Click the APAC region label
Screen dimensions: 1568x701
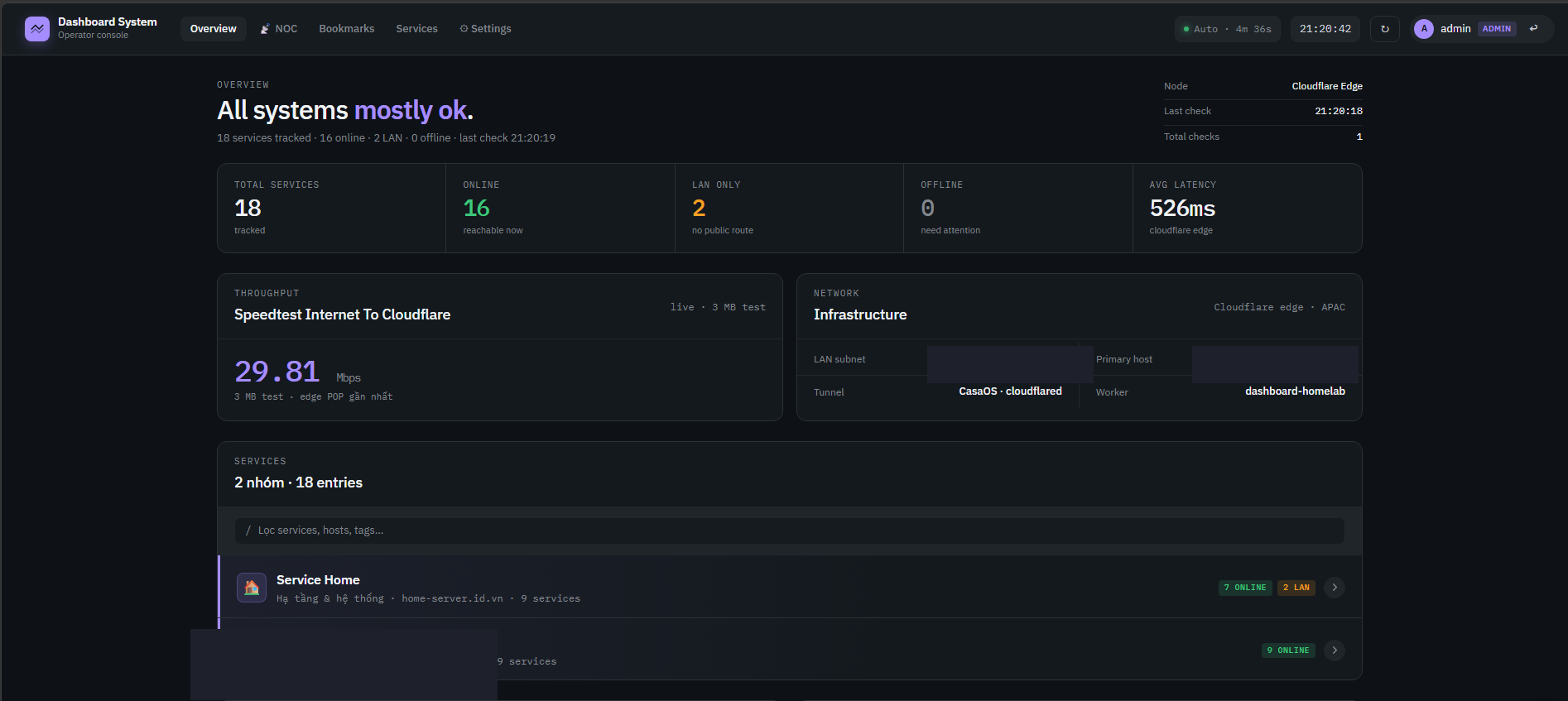click(x=1333, y=307)
